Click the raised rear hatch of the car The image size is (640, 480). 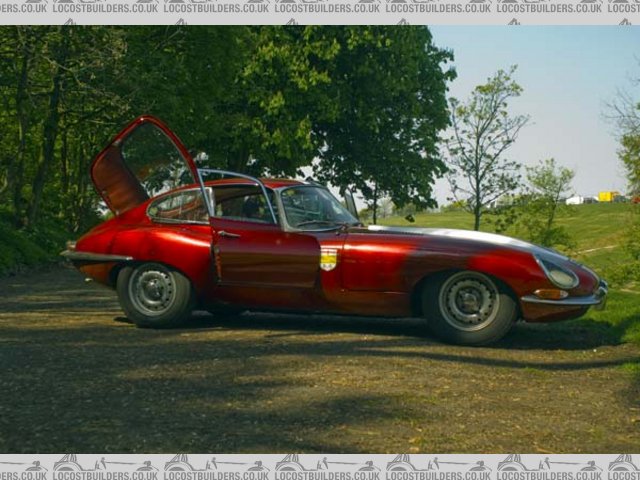(x=140, y=165)
